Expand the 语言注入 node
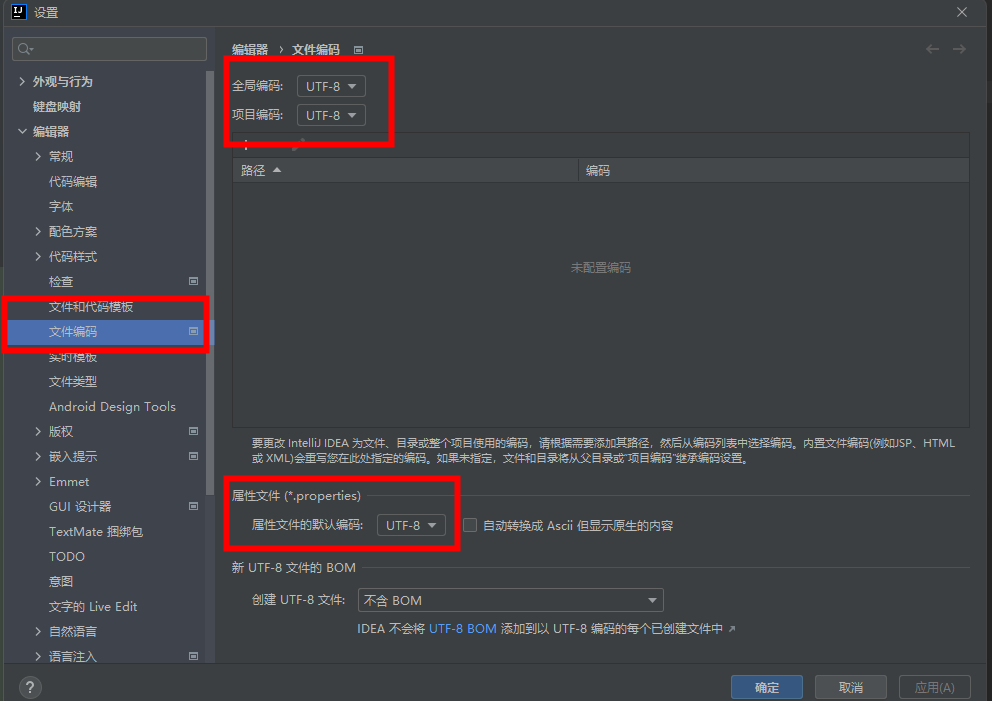 (38, 656)
